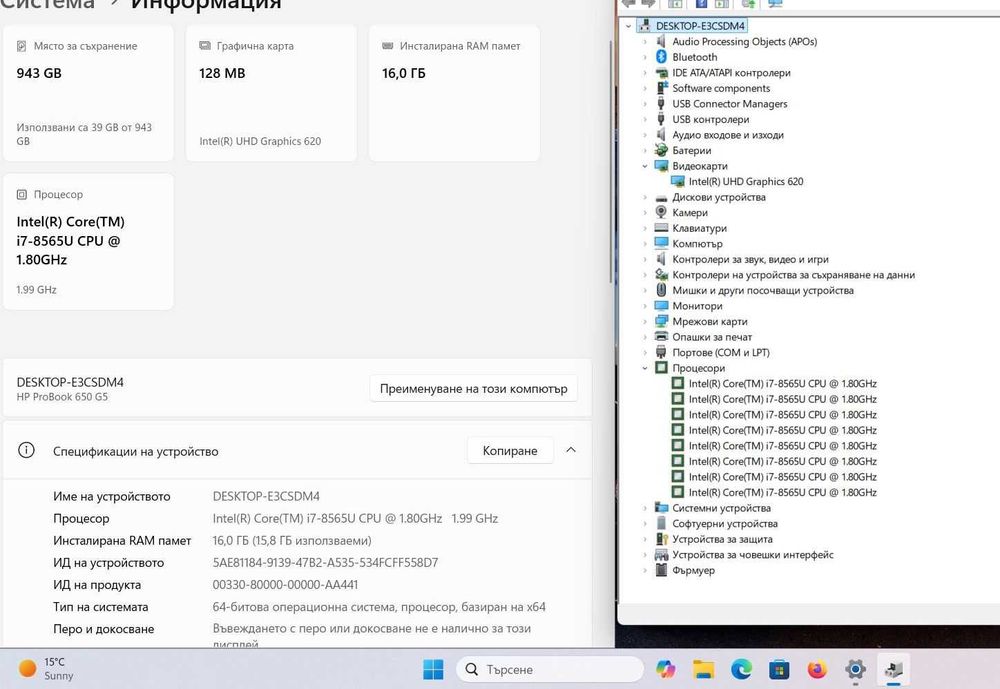Expand the Устройства за човешки интерфейс node
The width and height of the screenshot is (1000, 689).
coord(645,555)
